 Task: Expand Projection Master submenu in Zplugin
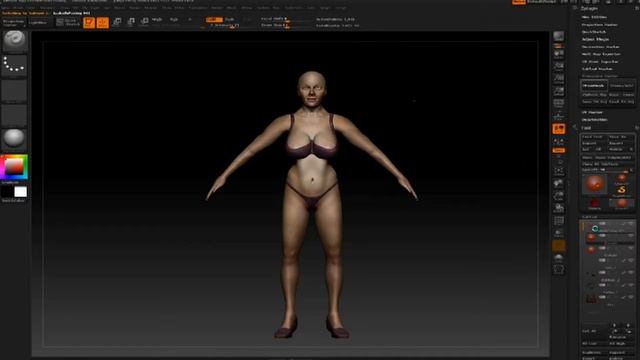click(600, 25)
